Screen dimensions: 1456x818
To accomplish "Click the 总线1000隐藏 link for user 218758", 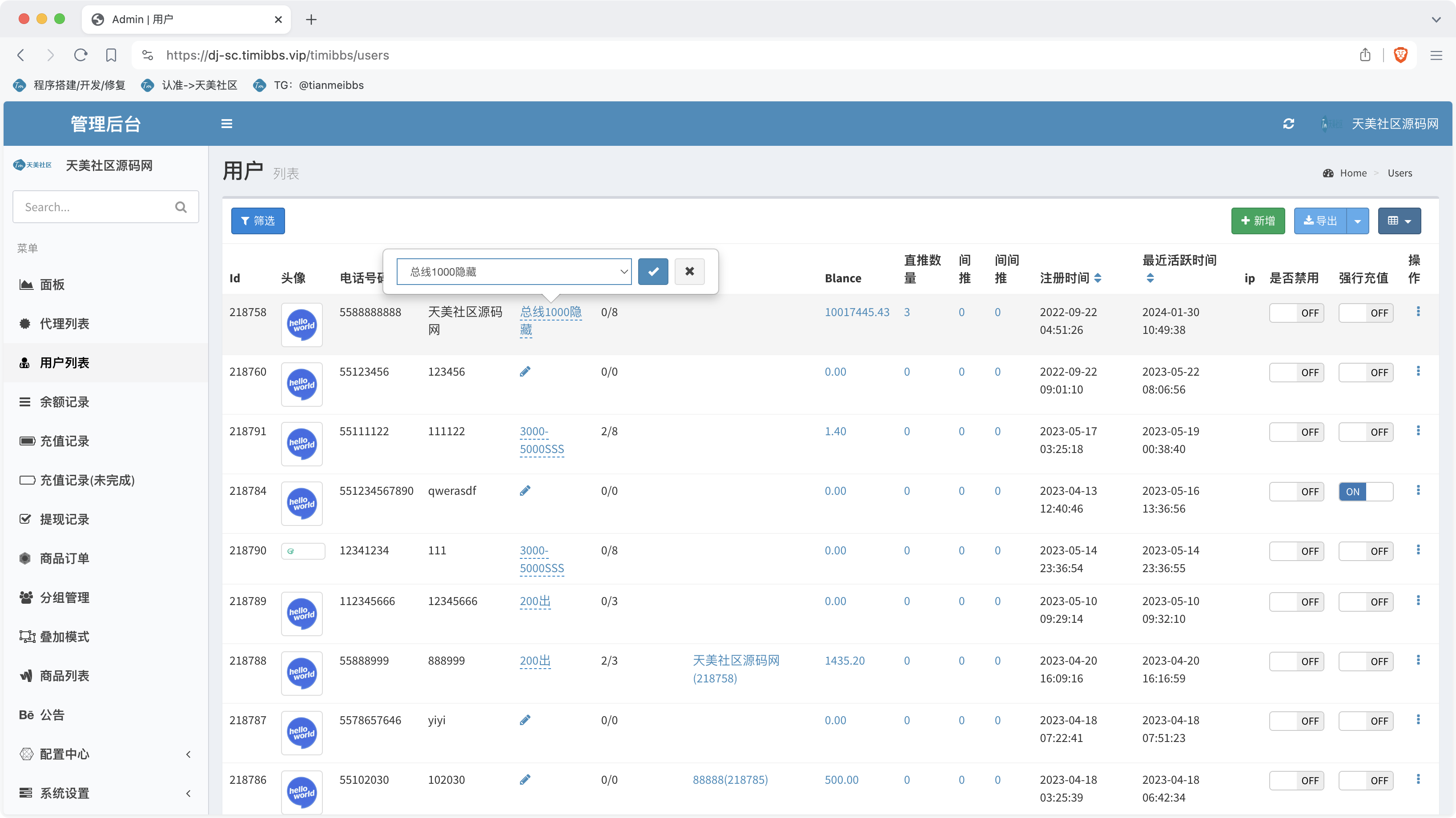I will pyautogui.click(x=551, y=320).
